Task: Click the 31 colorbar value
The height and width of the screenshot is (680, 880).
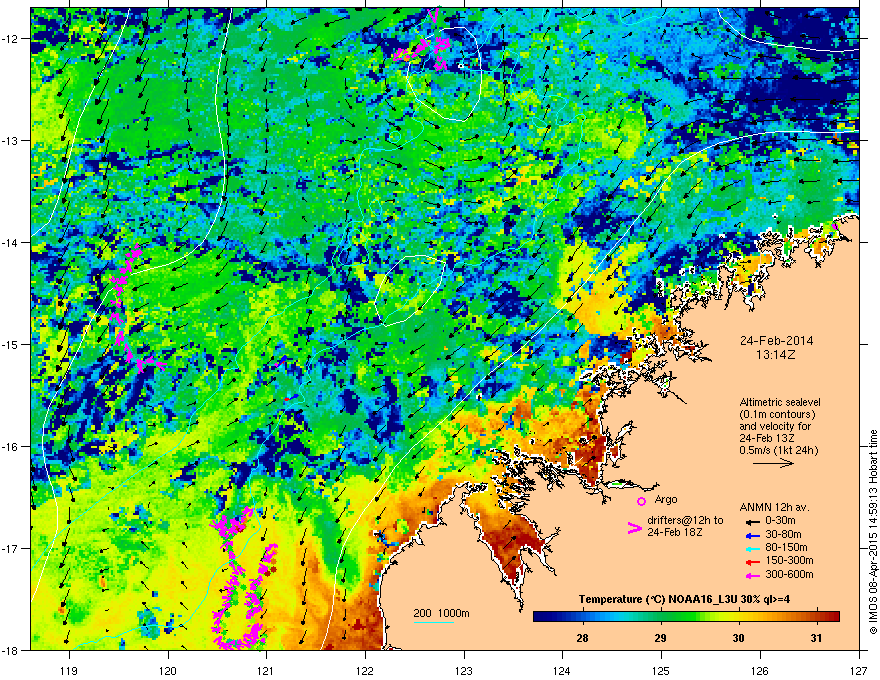Action: tap(817, 638)
